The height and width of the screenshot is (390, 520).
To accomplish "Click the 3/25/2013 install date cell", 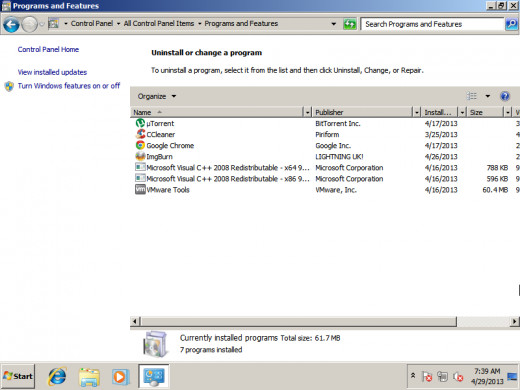I will [441, 134].
